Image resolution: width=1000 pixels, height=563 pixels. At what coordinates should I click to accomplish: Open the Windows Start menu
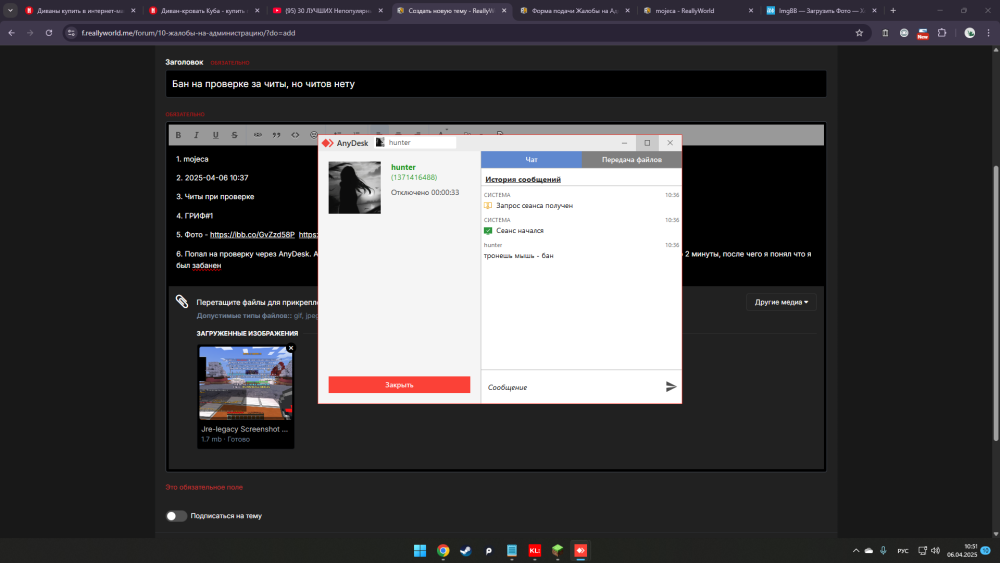point(420,551)
